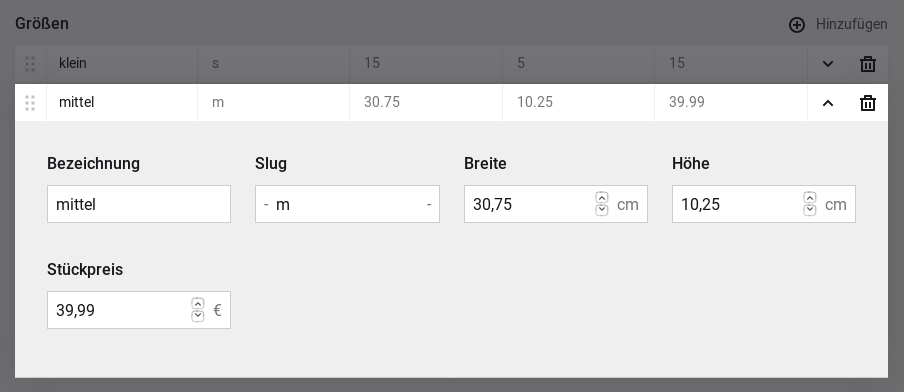This screenshot has height=392, width=904.
Task: Decrease Höhe value with down arrow
Action: click(809, 210)
